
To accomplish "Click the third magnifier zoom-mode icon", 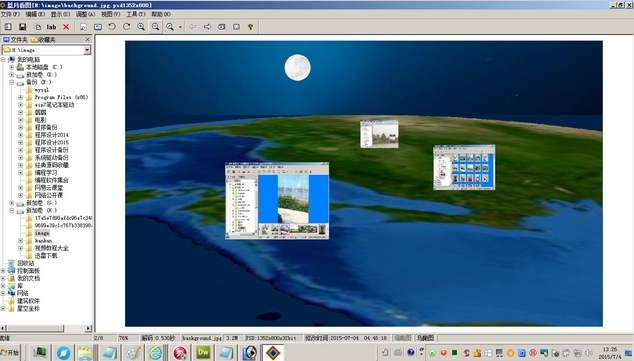I will (170, 27).
